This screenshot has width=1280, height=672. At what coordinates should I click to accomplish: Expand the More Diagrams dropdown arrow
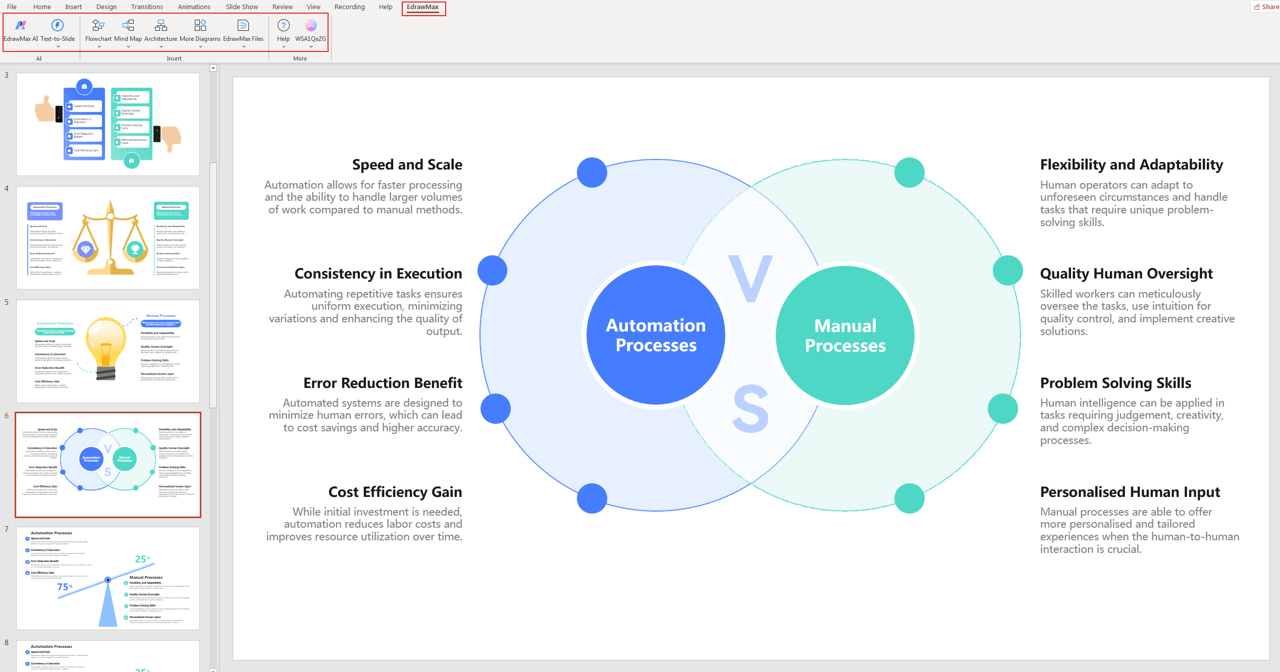pos(200,47)
